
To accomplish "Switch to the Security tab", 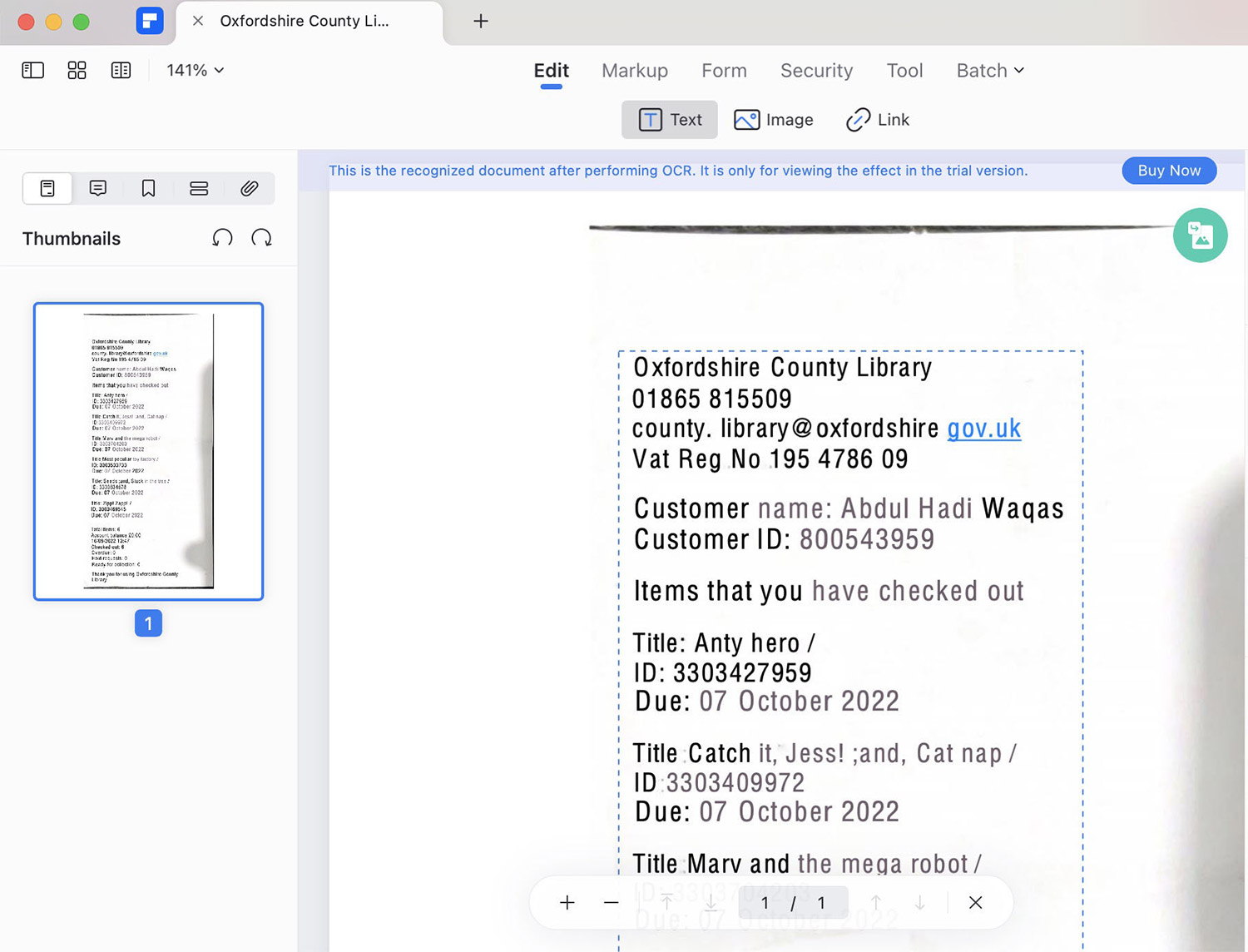I will (x=816, y=71).
